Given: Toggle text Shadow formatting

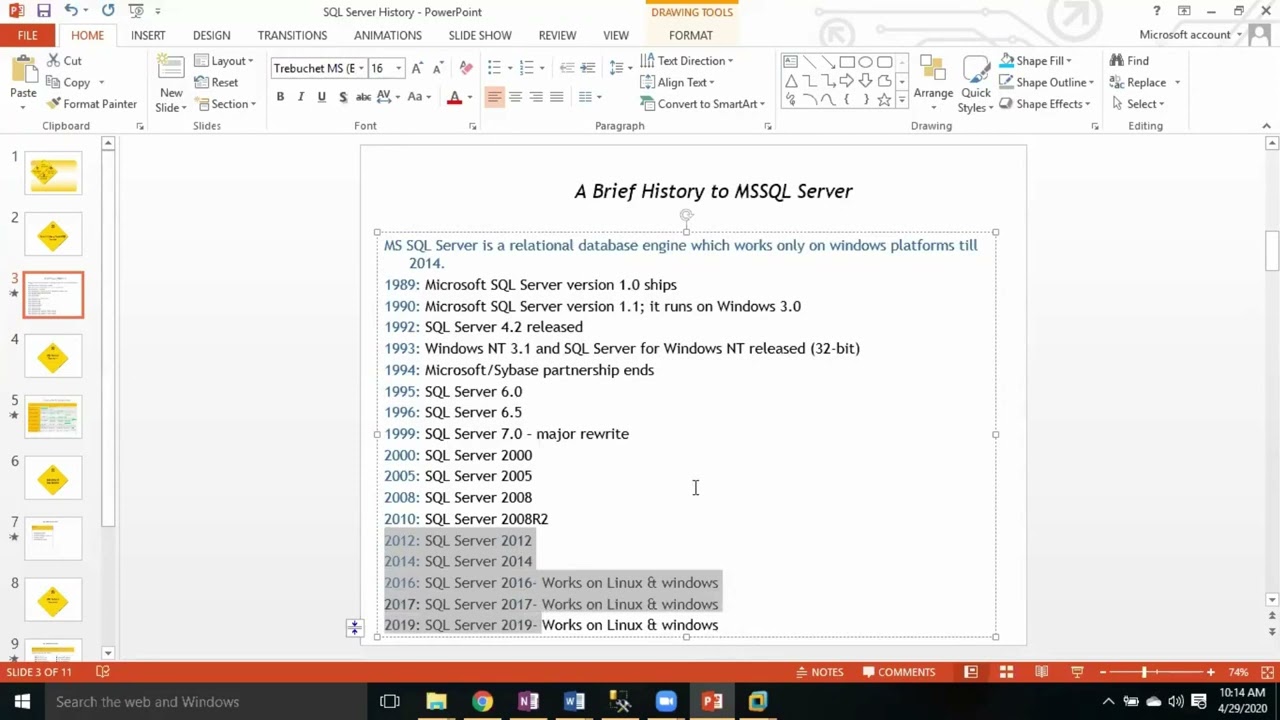Looking at the screenshot, I should (x=343, y=97).
